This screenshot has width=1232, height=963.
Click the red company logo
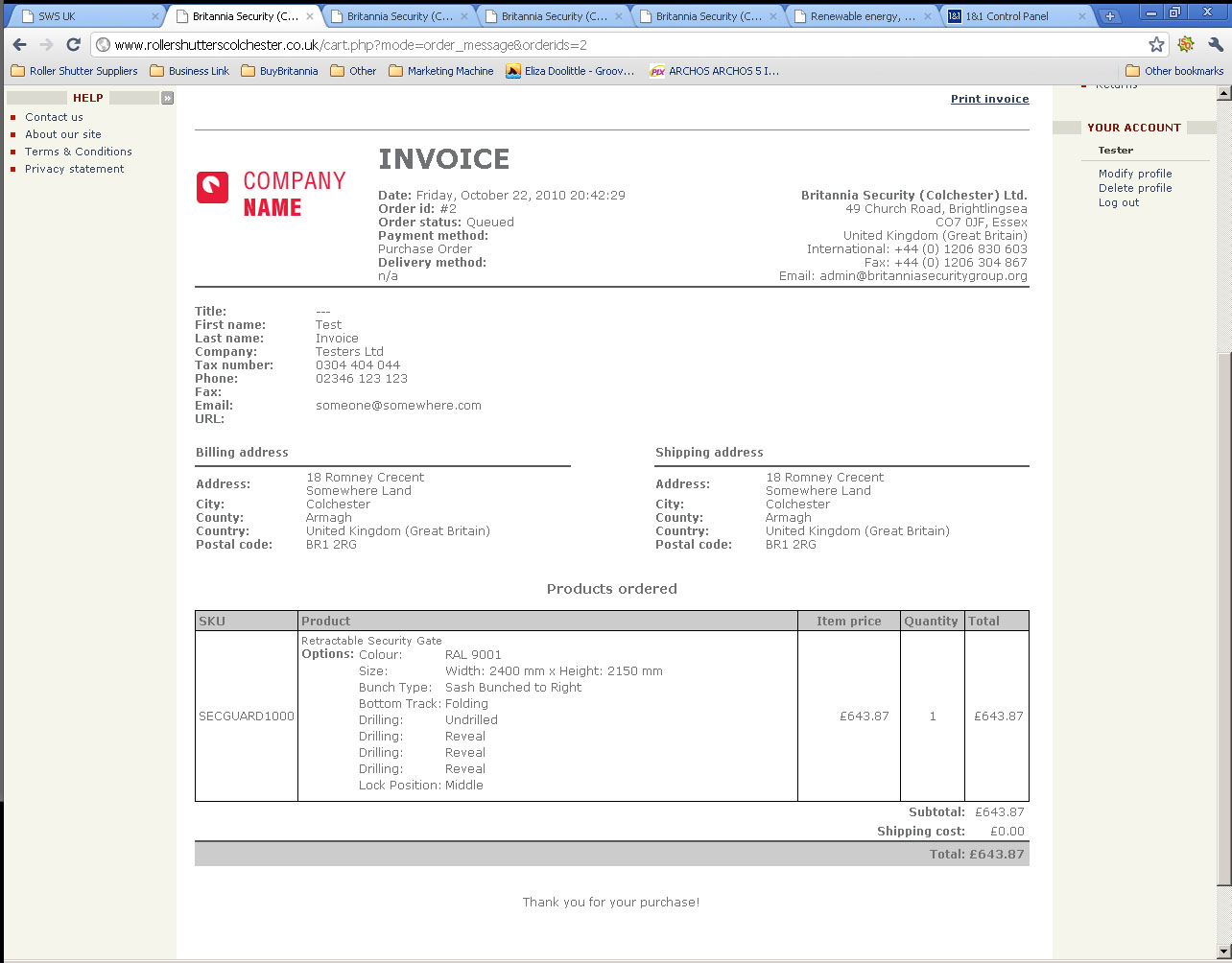coord(212,188)
